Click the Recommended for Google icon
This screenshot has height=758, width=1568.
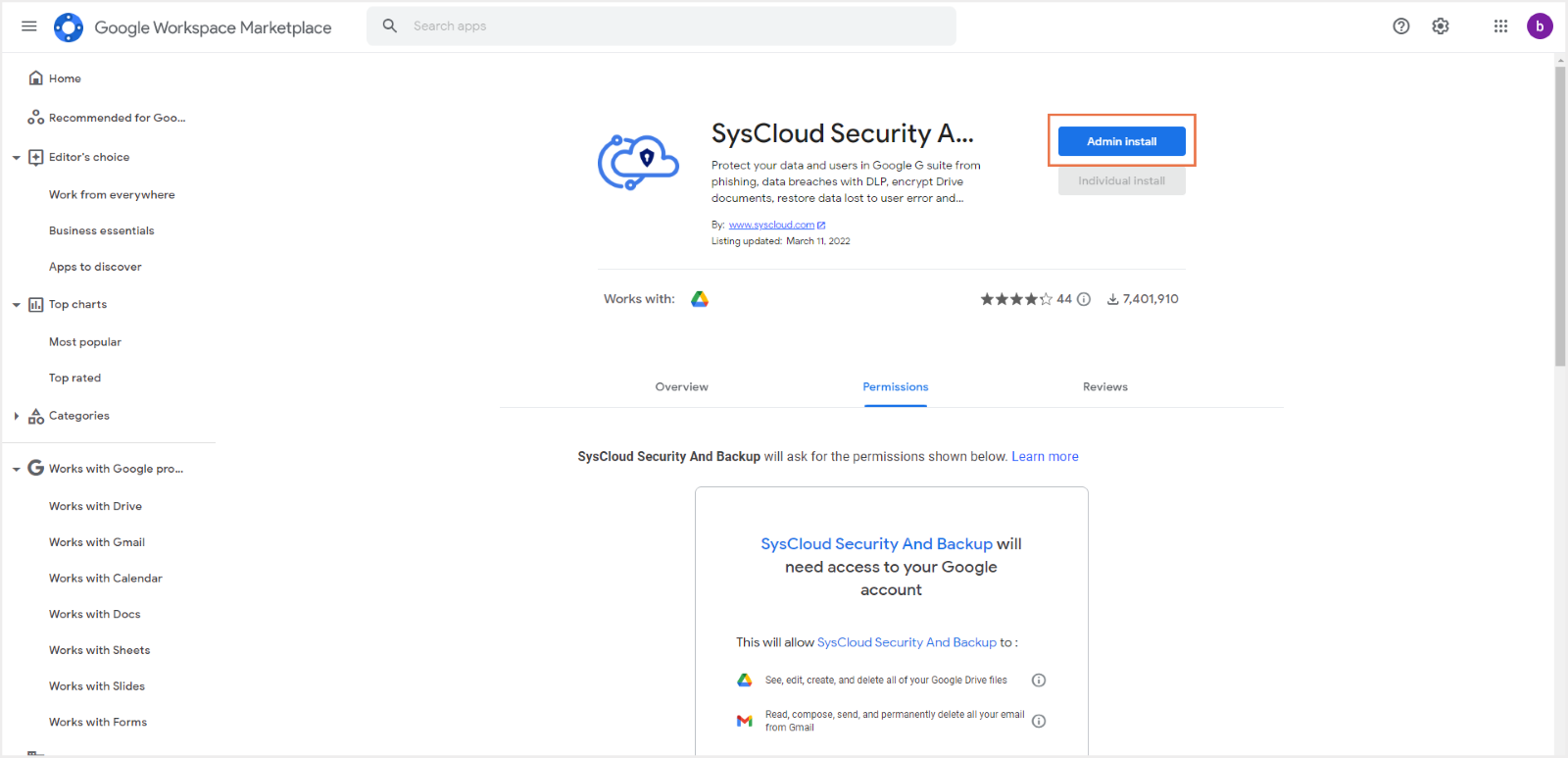coord(36,117)
